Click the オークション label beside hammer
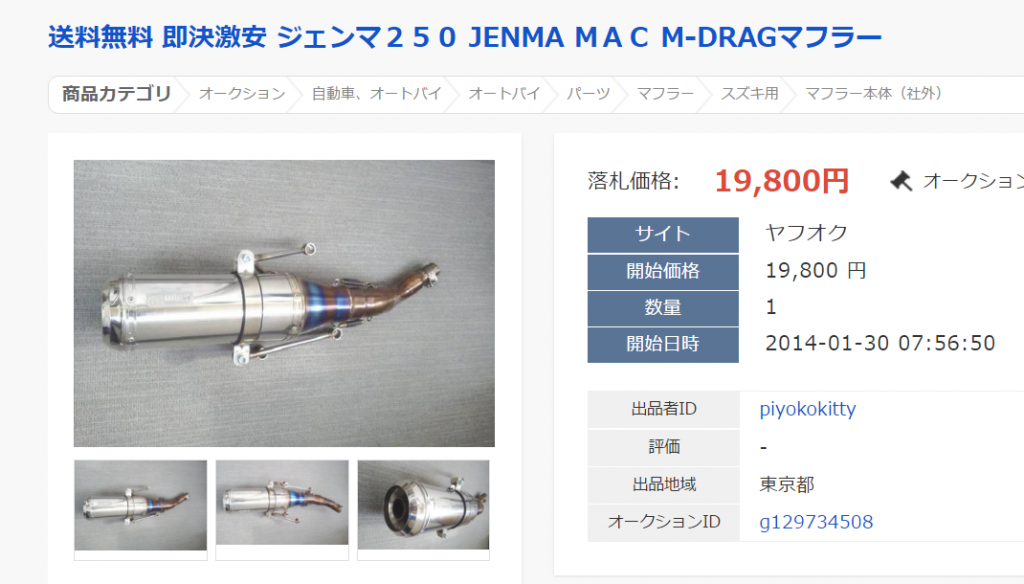This screenshot has height=584, width=1024. pyautogui.click(x=973, y=181)
